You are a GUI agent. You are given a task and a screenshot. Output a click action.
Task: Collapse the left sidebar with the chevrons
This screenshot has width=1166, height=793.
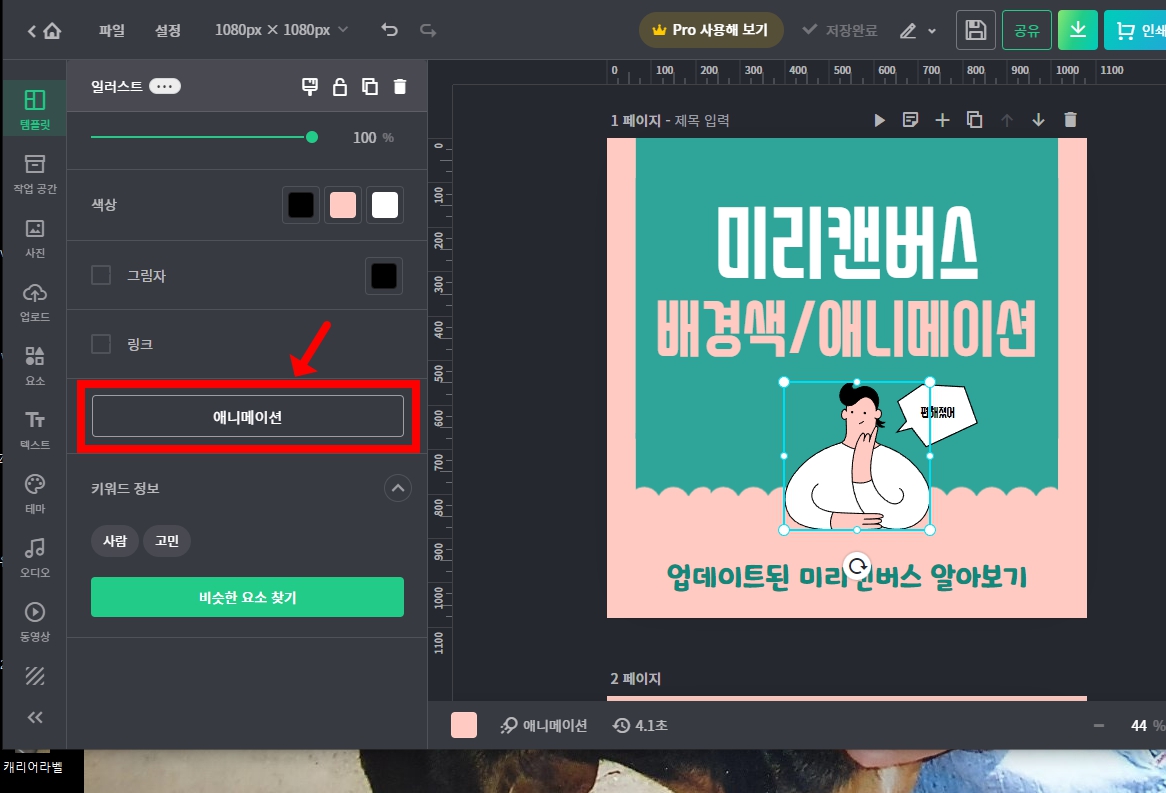pyautogui.click(x=34, y=716)
